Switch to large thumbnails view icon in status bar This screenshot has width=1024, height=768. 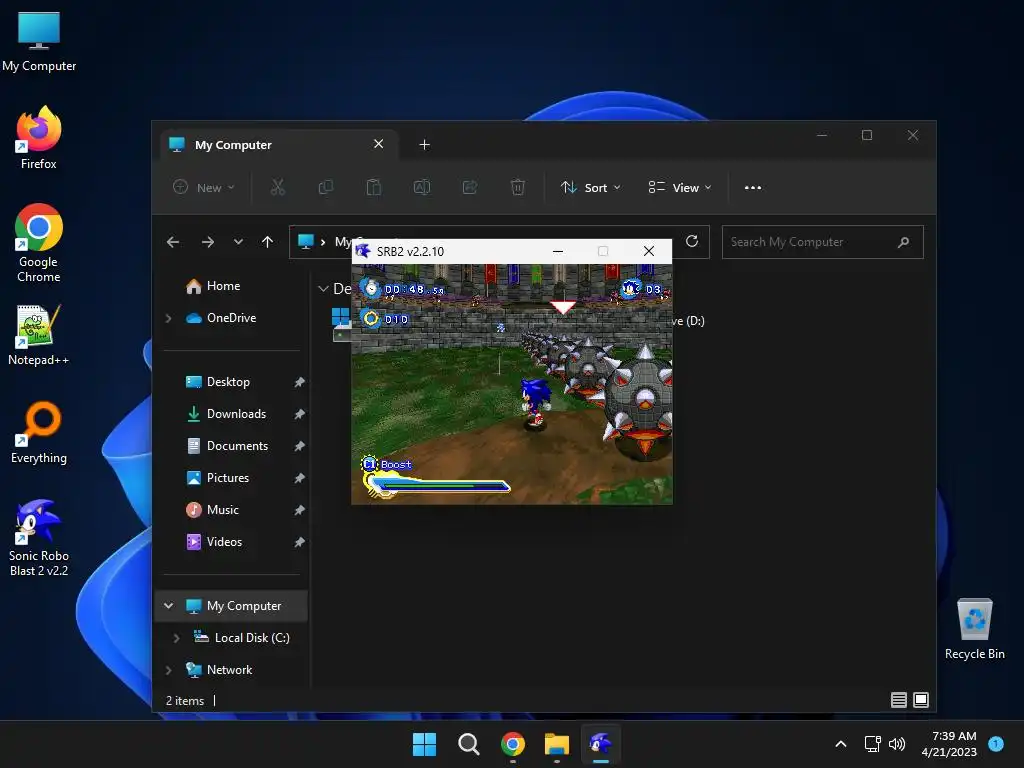pyautogui.click(x=921, y=700)
